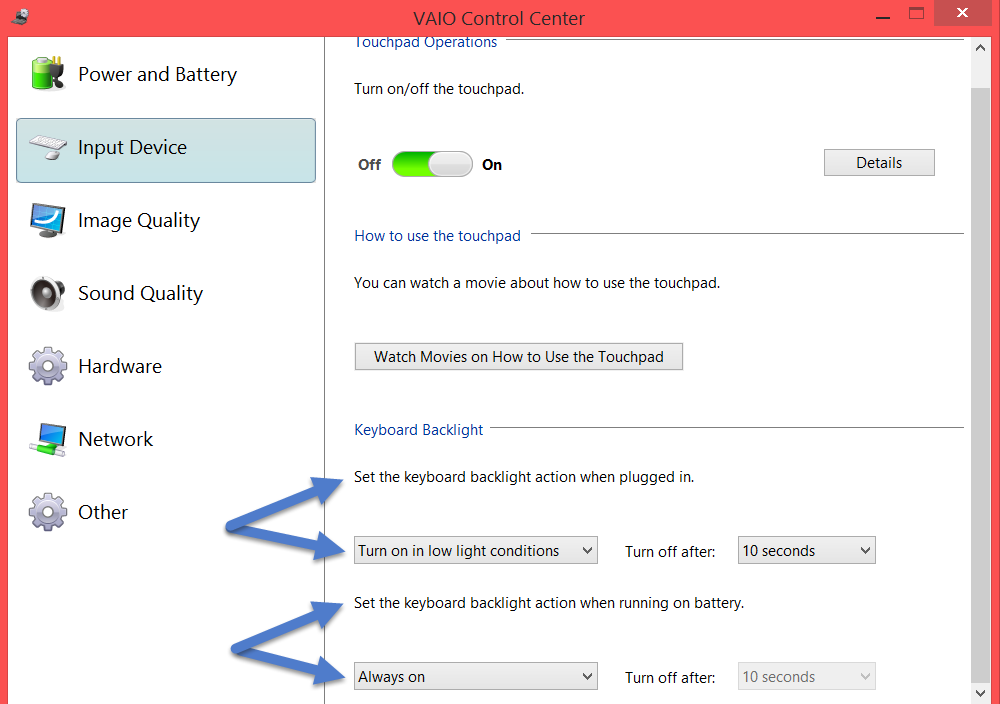Maximize the VAIO Control Center window
Screen dimensions: 1000x704
click(916, 14)
